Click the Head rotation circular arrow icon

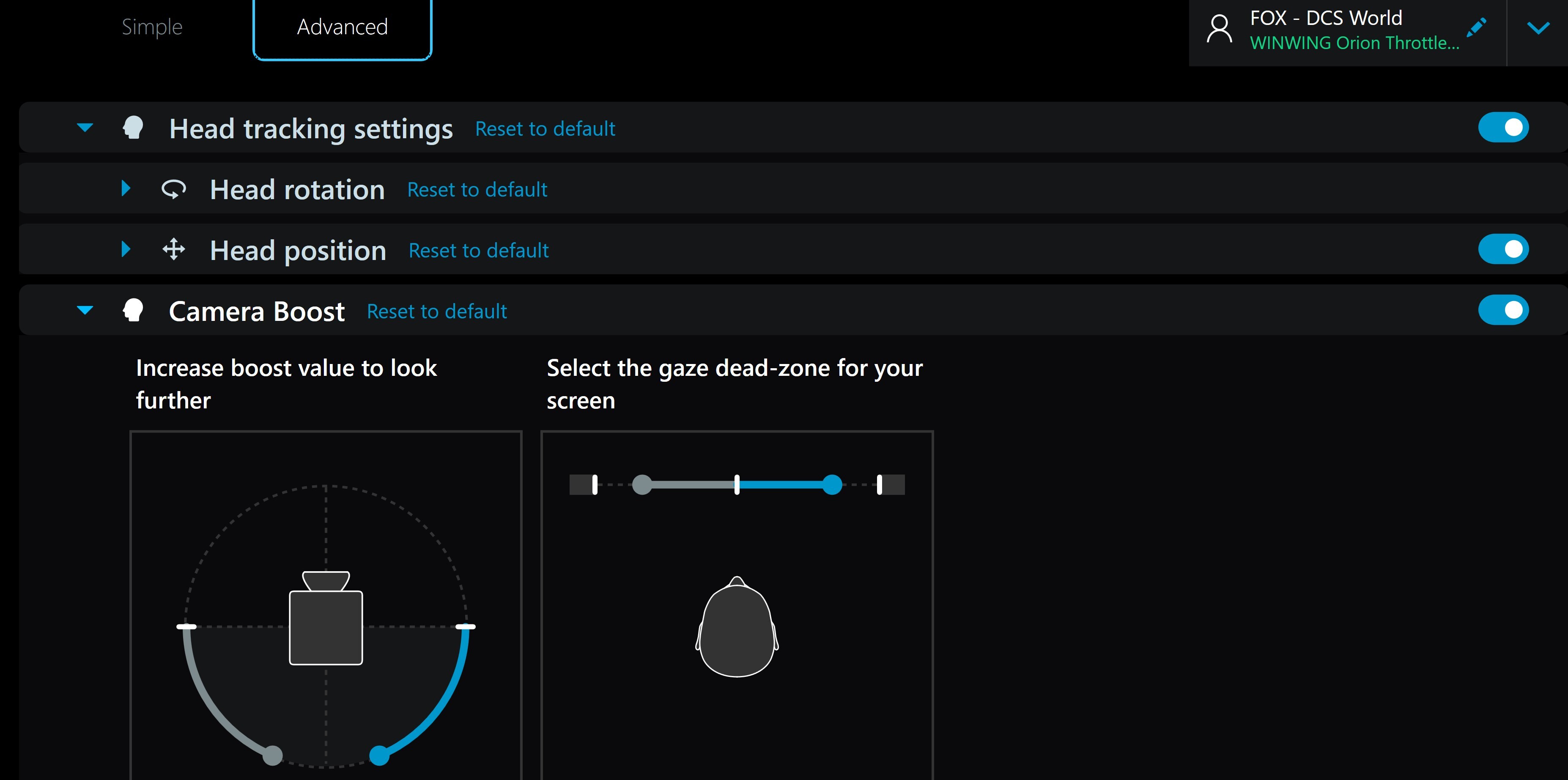coord(173,189)
